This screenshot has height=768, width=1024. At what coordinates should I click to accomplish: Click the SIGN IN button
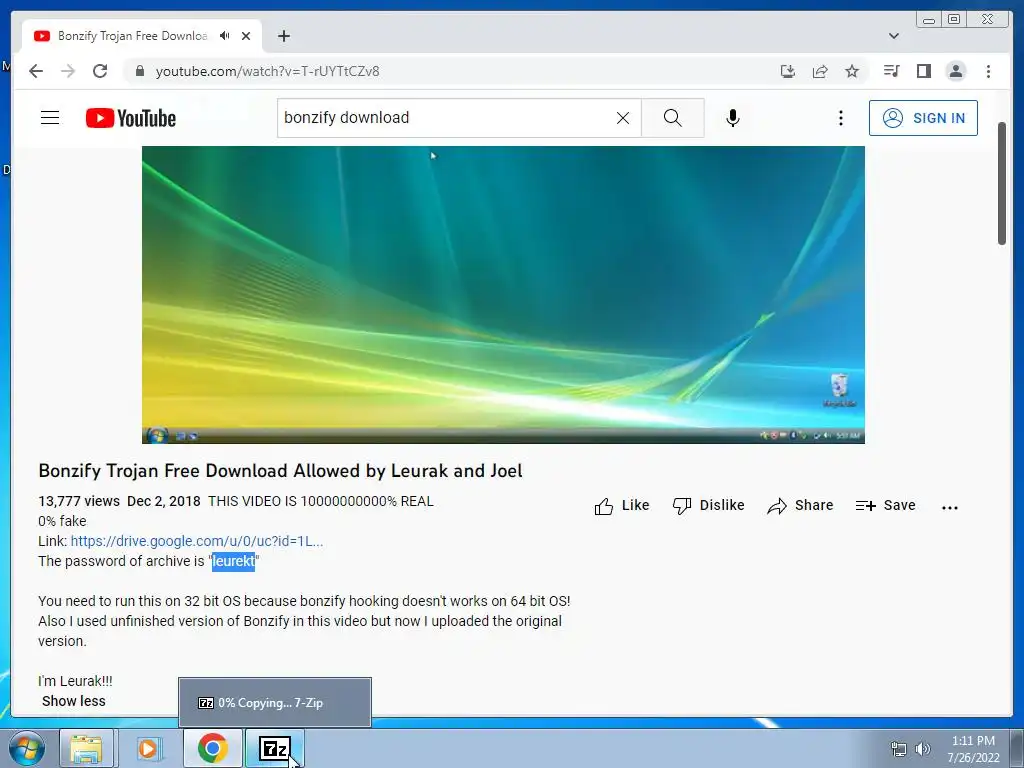(923, 118)
